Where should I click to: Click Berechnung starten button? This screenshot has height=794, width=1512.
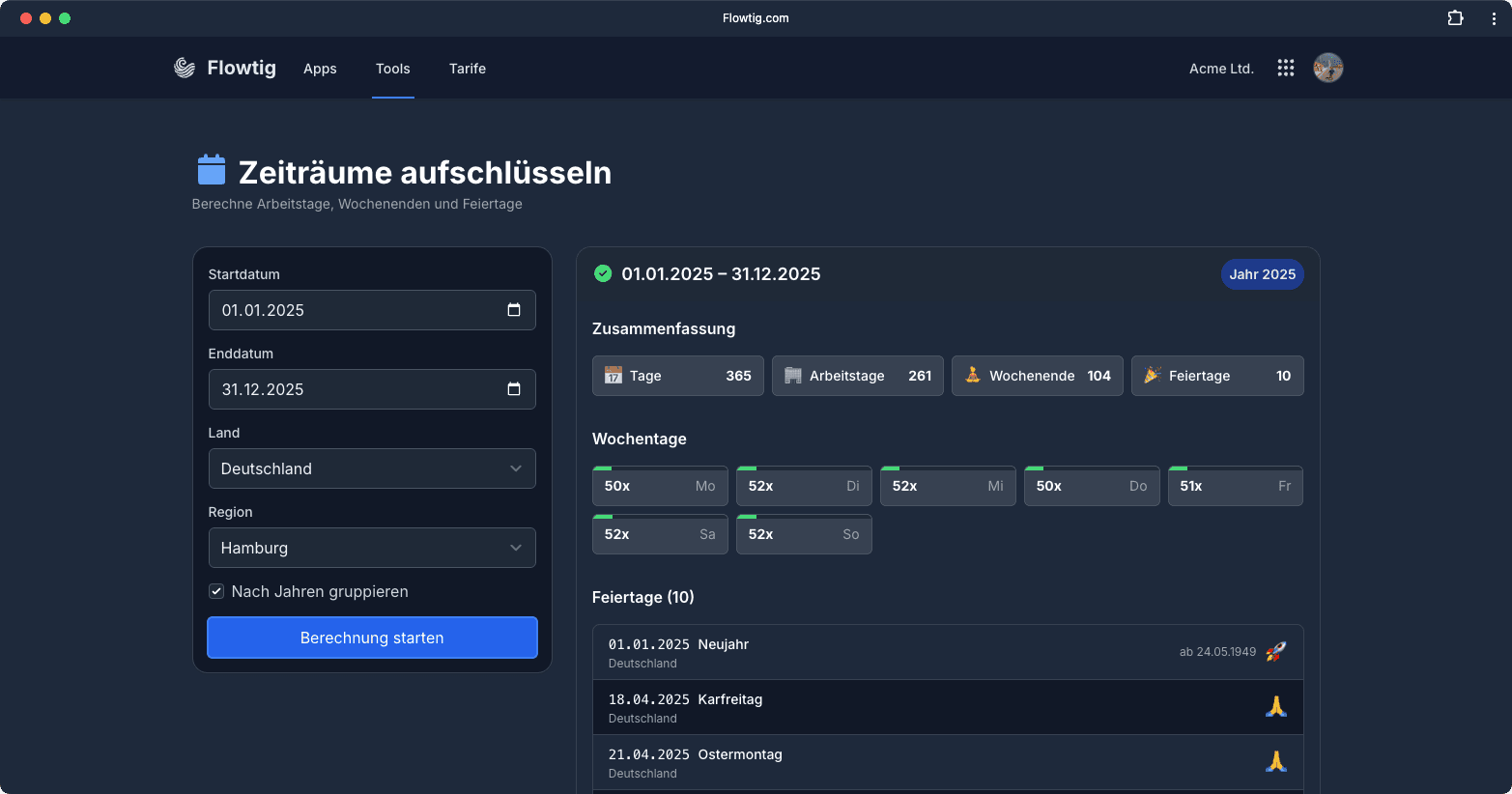click(x=372, y=638)
